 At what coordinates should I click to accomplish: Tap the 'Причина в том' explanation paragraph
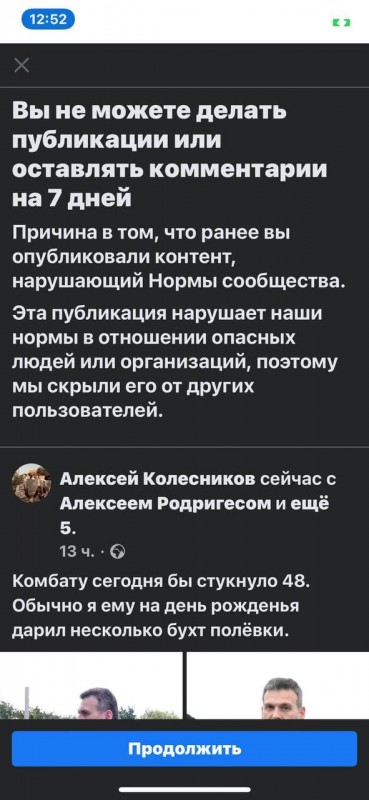click(x=178, y=257)
